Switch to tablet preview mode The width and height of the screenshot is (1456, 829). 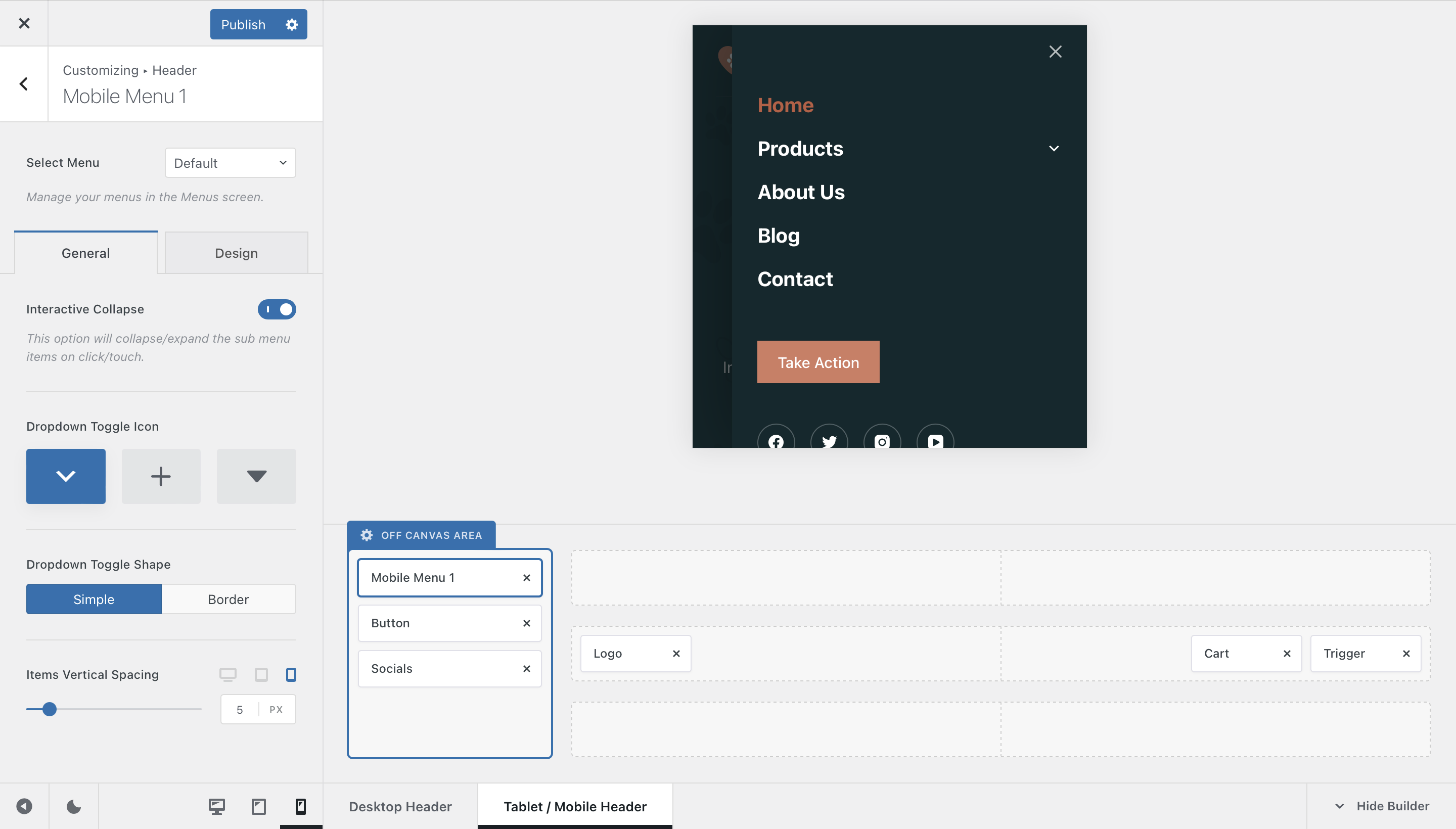point(258,806)
